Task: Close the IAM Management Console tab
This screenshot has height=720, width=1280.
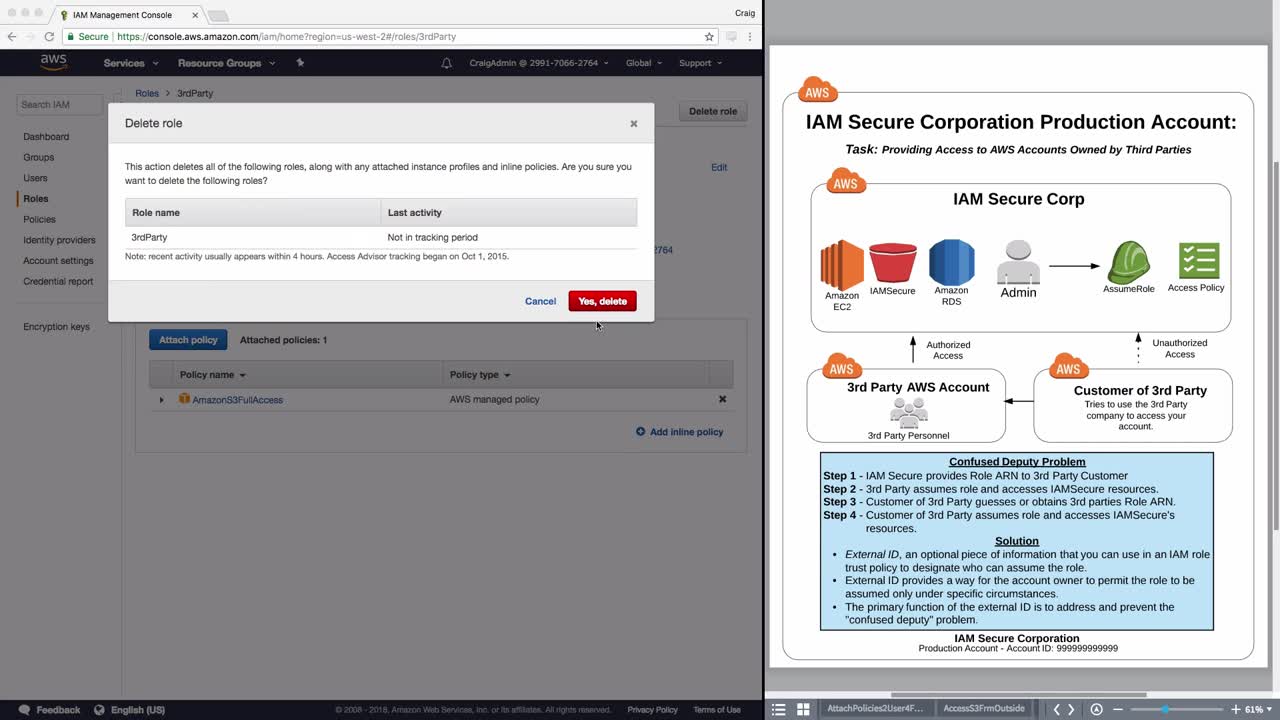Action: [193, 15]
